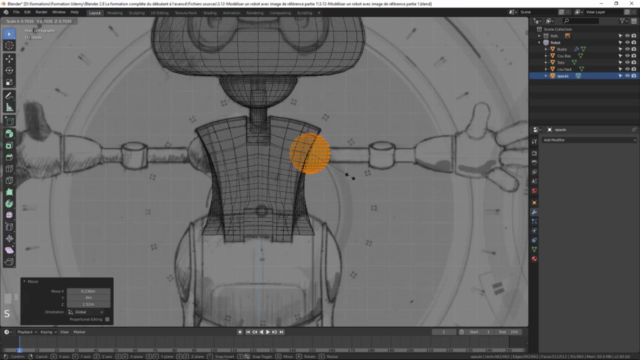Select the Shrink/Fatten tool

[x=9, y=238]
